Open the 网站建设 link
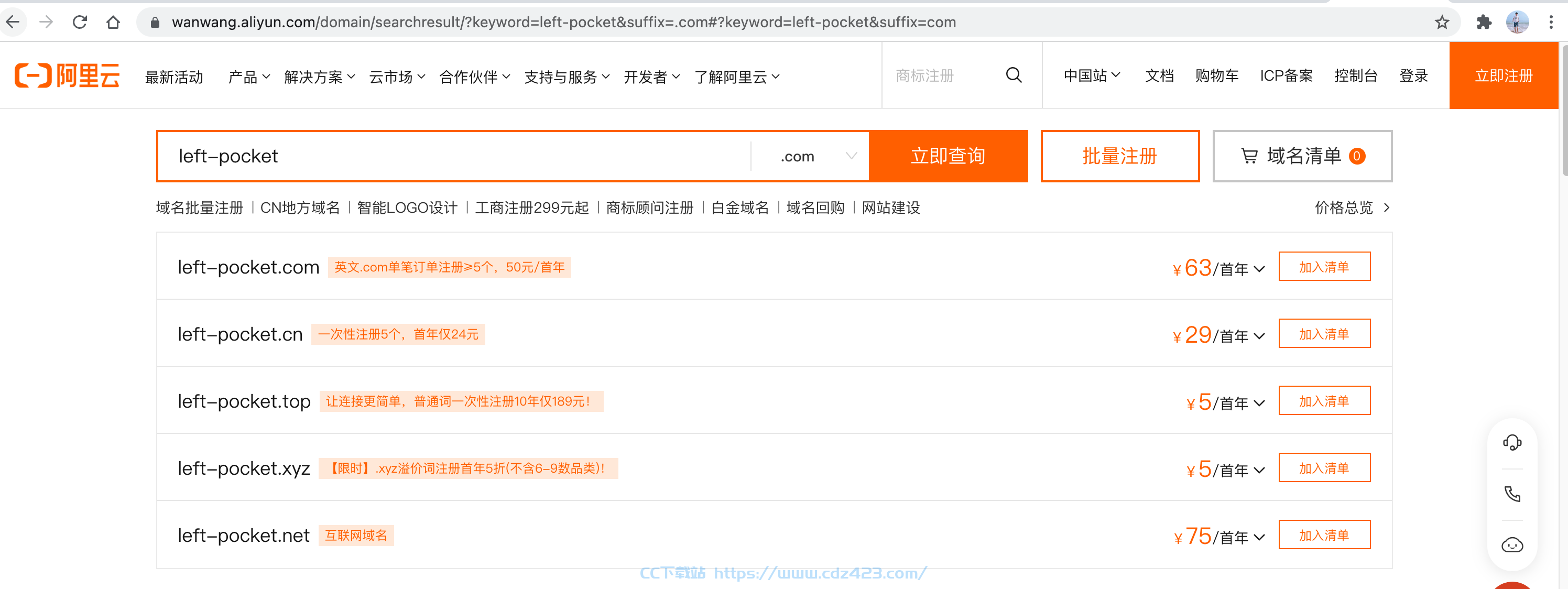 pyautogui.click(x=891, y=208)
